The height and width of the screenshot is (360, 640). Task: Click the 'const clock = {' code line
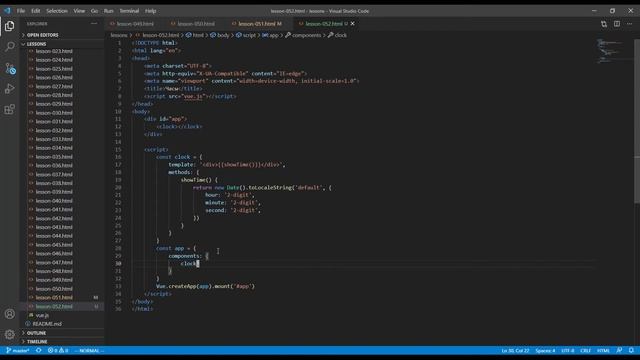point(179,157)
